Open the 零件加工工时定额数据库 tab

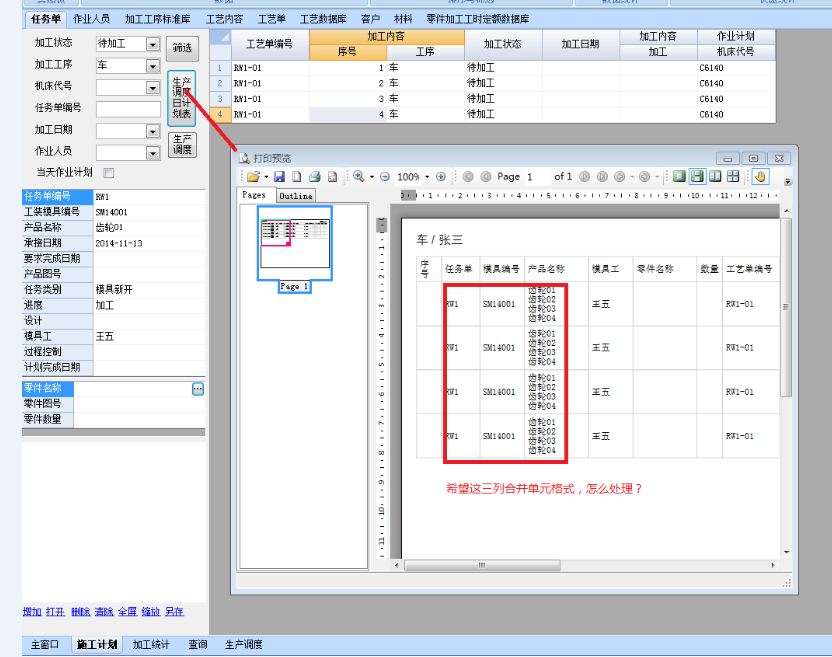pyautogui.click(x=478, y=19)
